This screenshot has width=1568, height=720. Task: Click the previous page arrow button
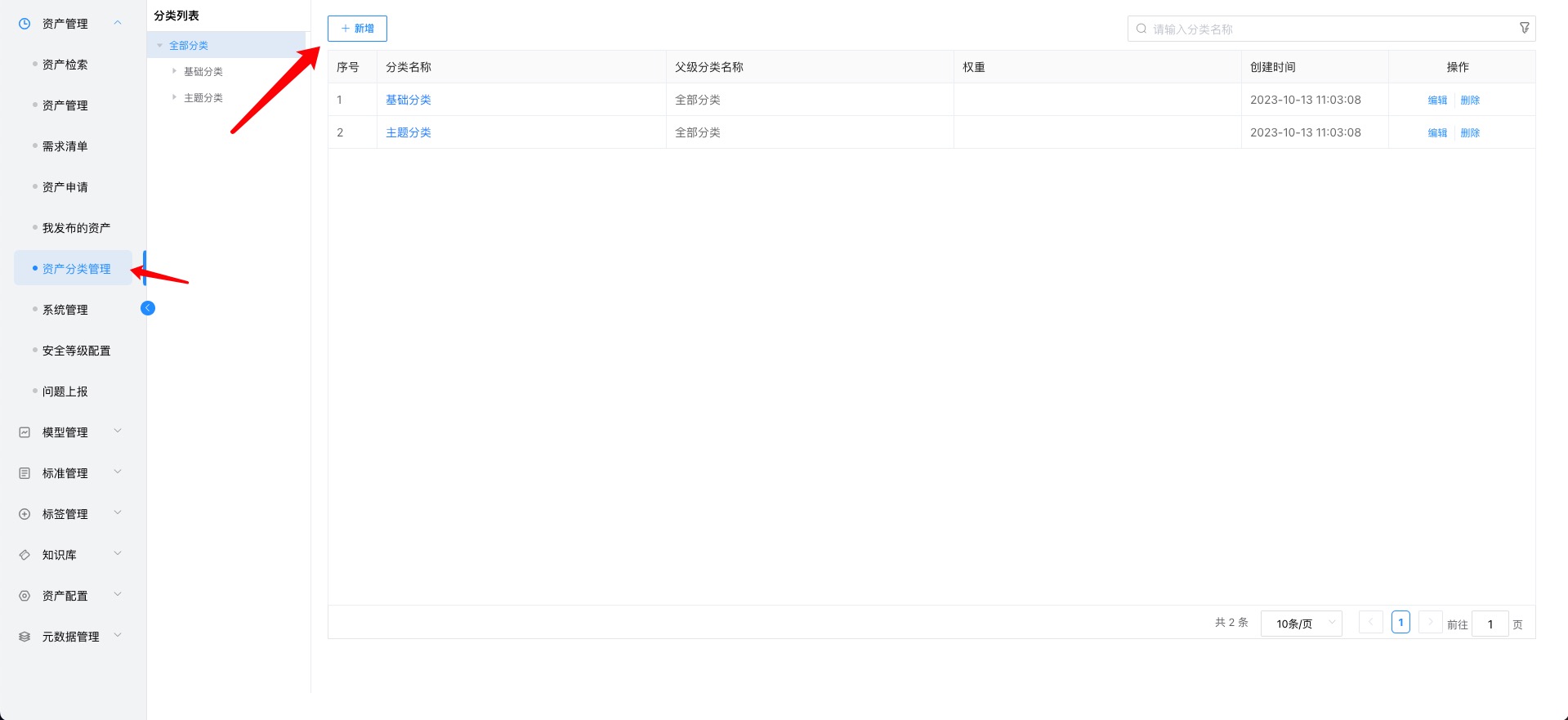(1370, 622)
